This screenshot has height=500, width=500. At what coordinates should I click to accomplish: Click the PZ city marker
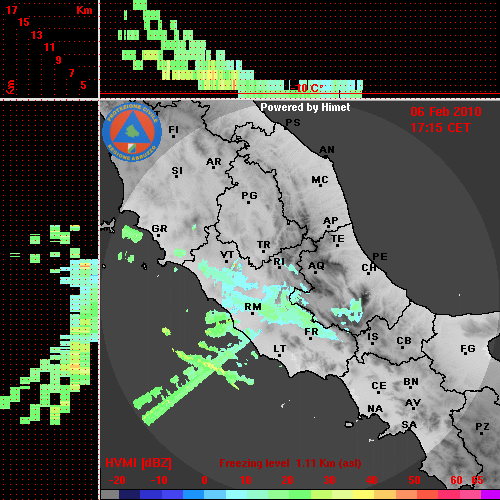pyautogui.click(x=482, y=428)
